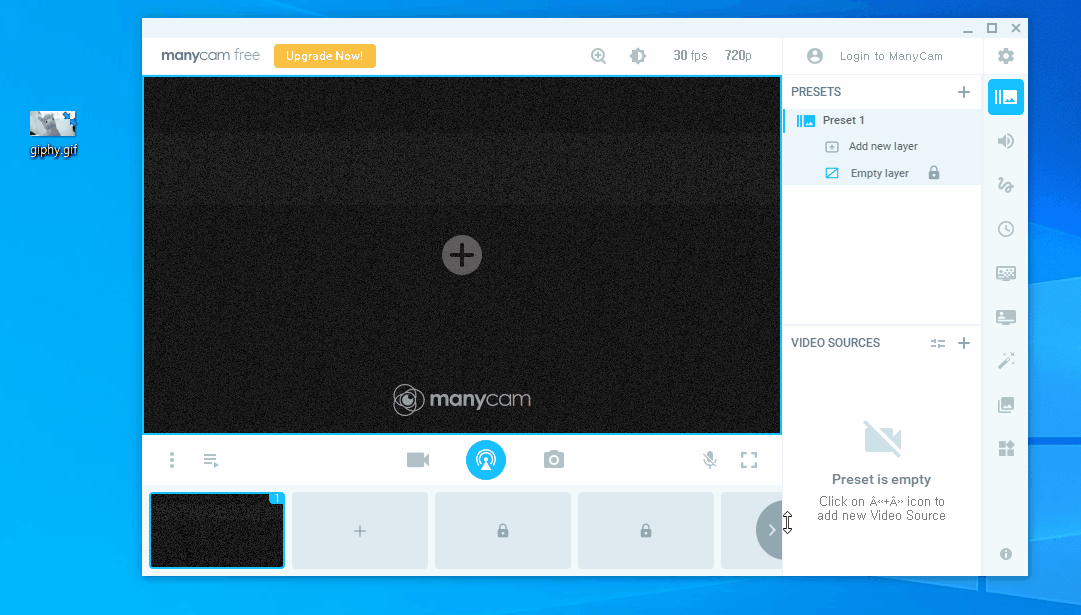
Task: Open the three-dot more options menu
Action: (x=172, y=460)
